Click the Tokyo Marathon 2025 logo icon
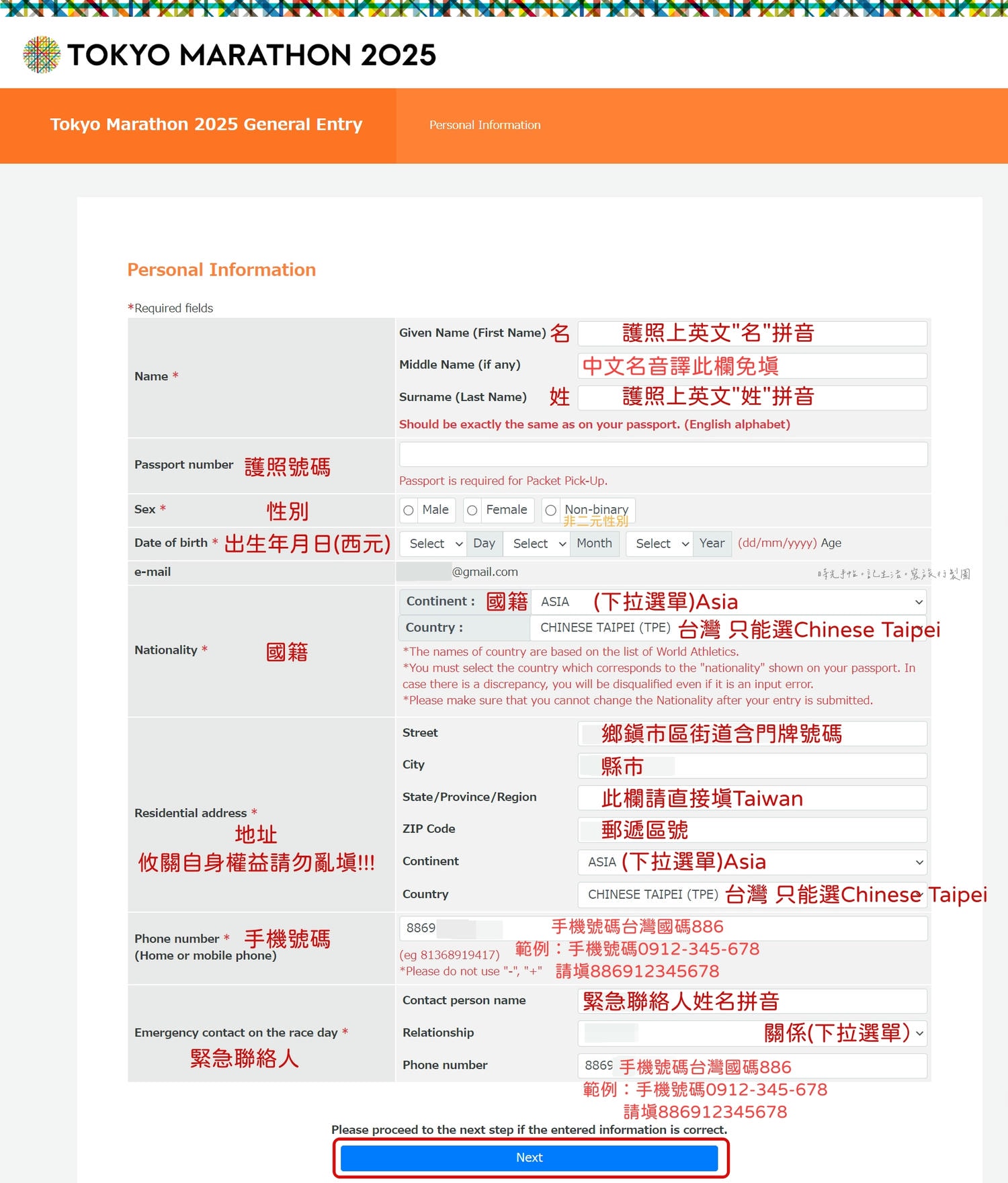 pos(42,54)
